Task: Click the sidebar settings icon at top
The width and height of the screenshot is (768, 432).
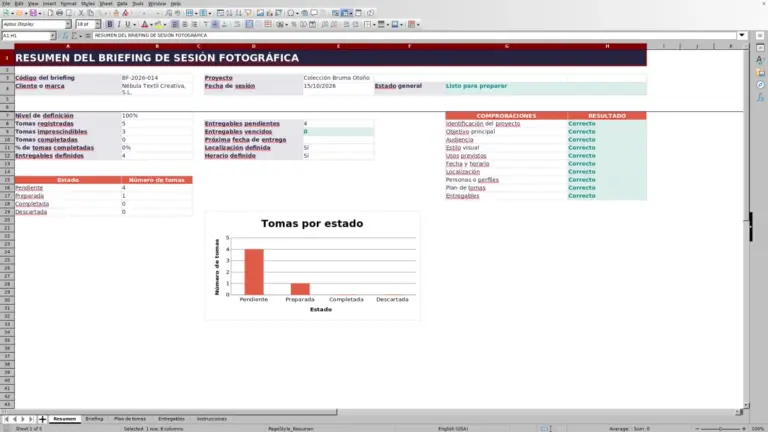Action: click(x=760, y=36)
